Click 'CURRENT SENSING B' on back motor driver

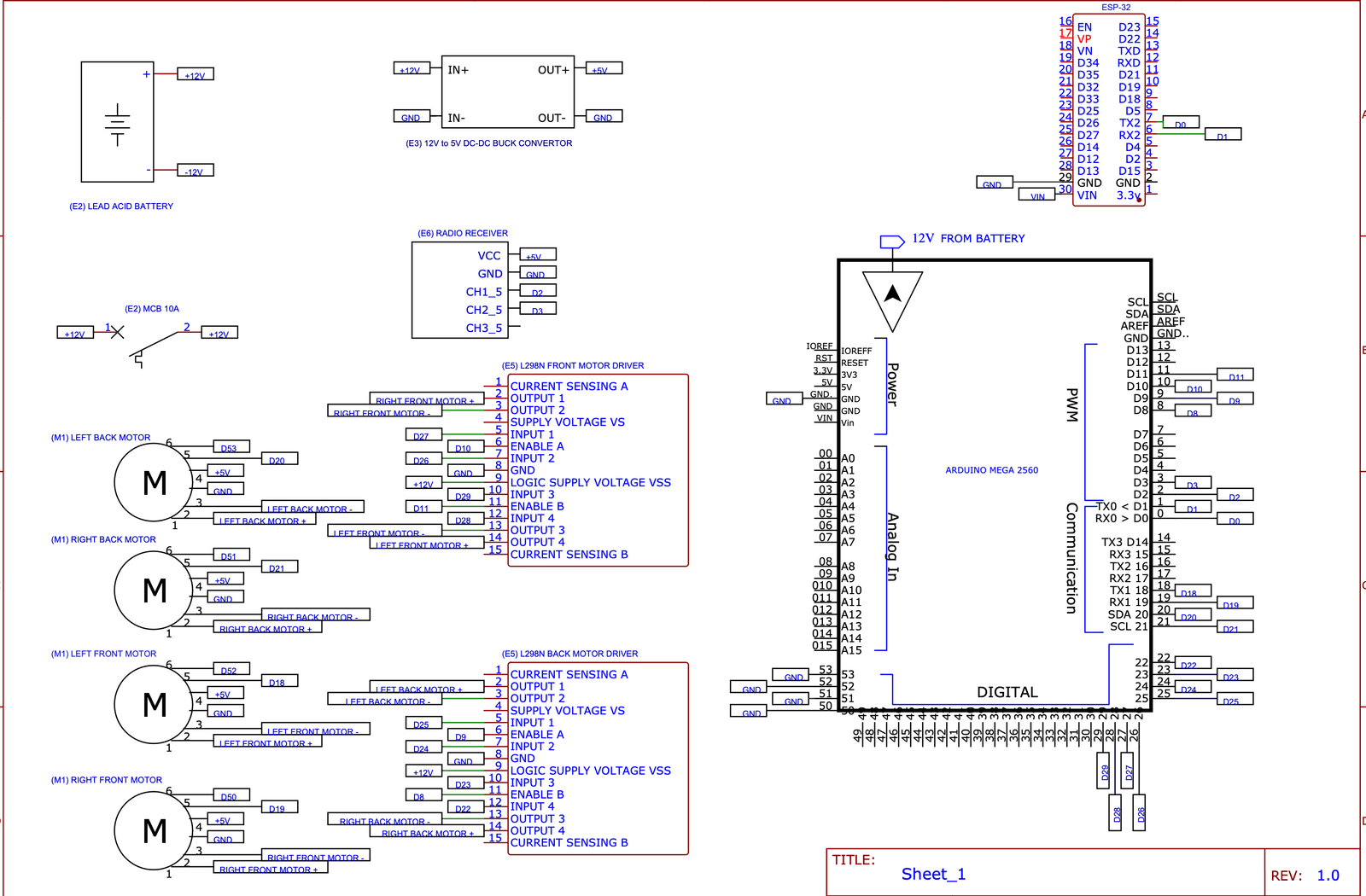point(569,842)
